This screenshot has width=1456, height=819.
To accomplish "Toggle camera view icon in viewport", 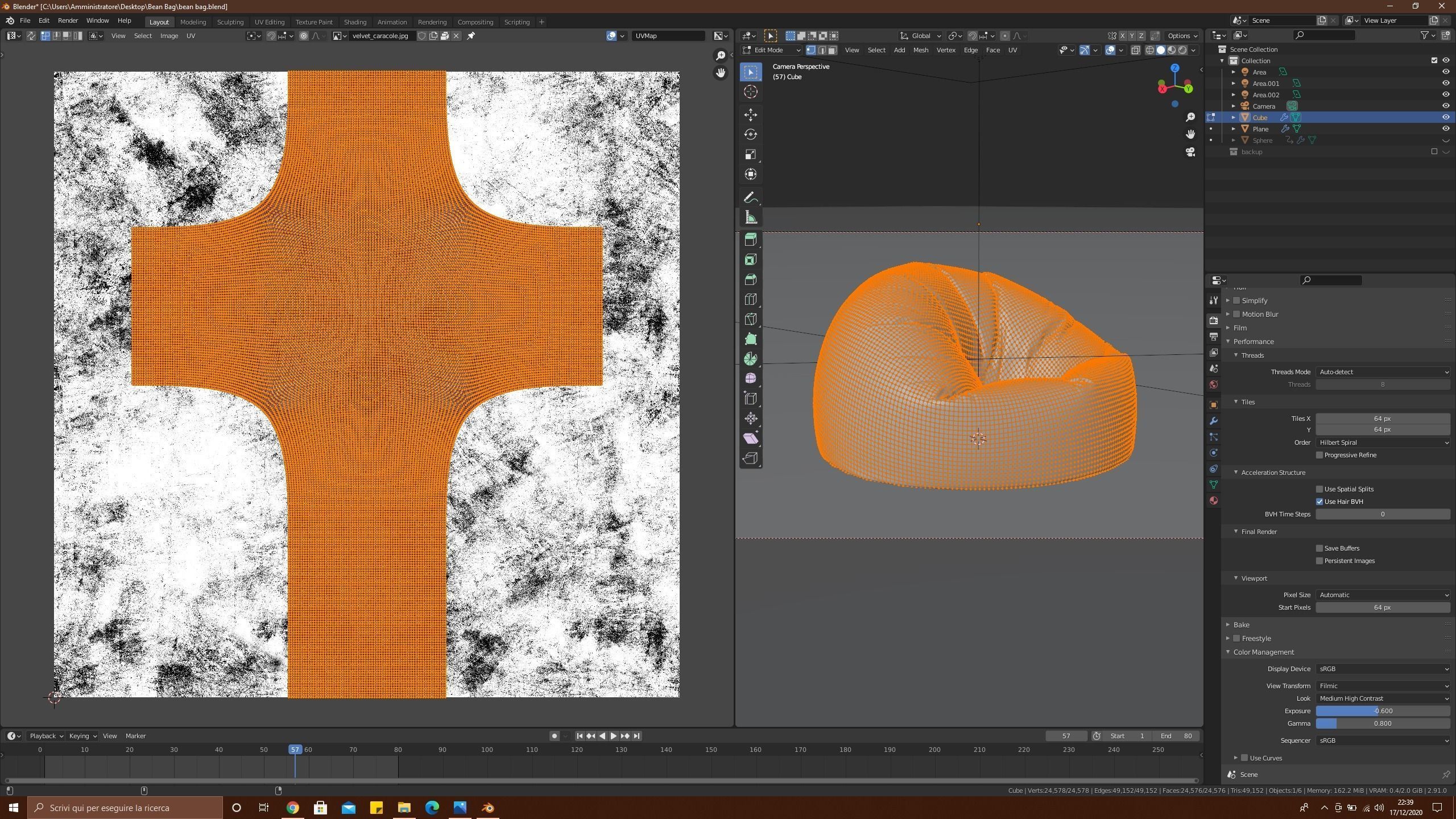I will tap(1190, 152).
